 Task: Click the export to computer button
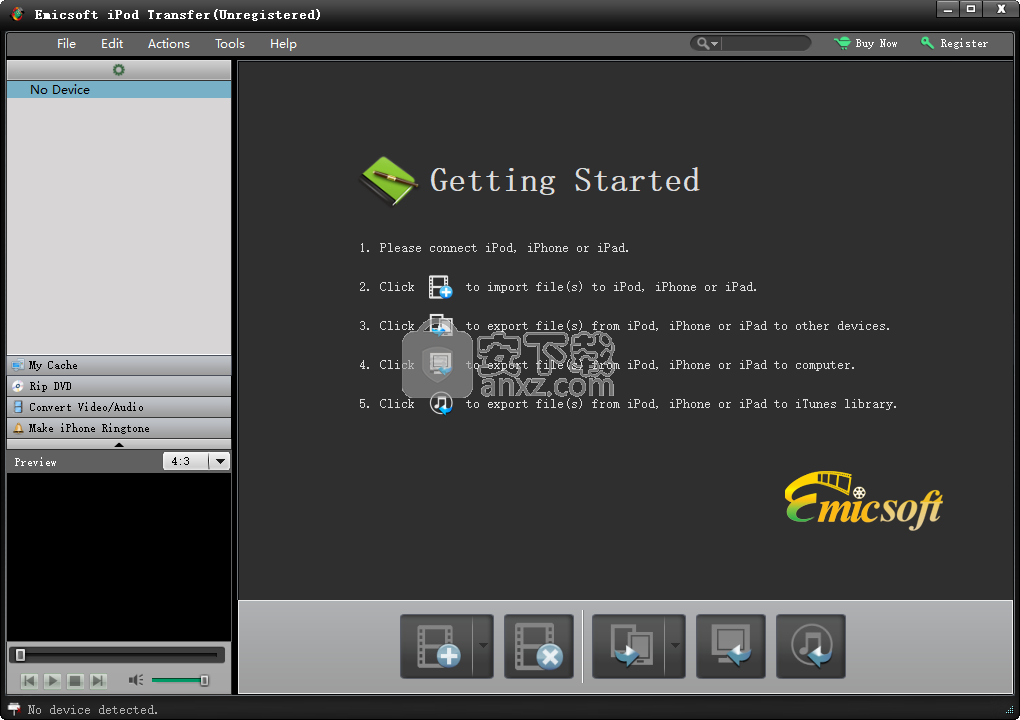731,646
